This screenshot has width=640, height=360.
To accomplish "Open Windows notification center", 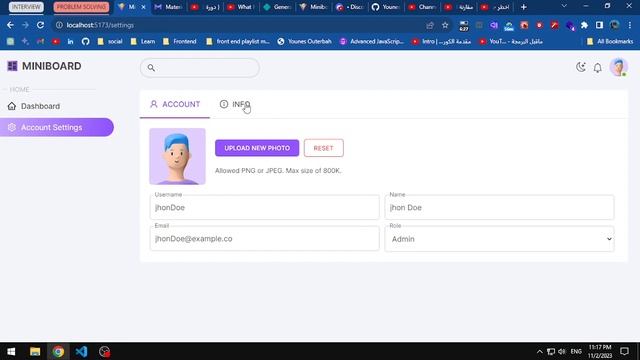I will pyautogui.click(x=624, y=351).
